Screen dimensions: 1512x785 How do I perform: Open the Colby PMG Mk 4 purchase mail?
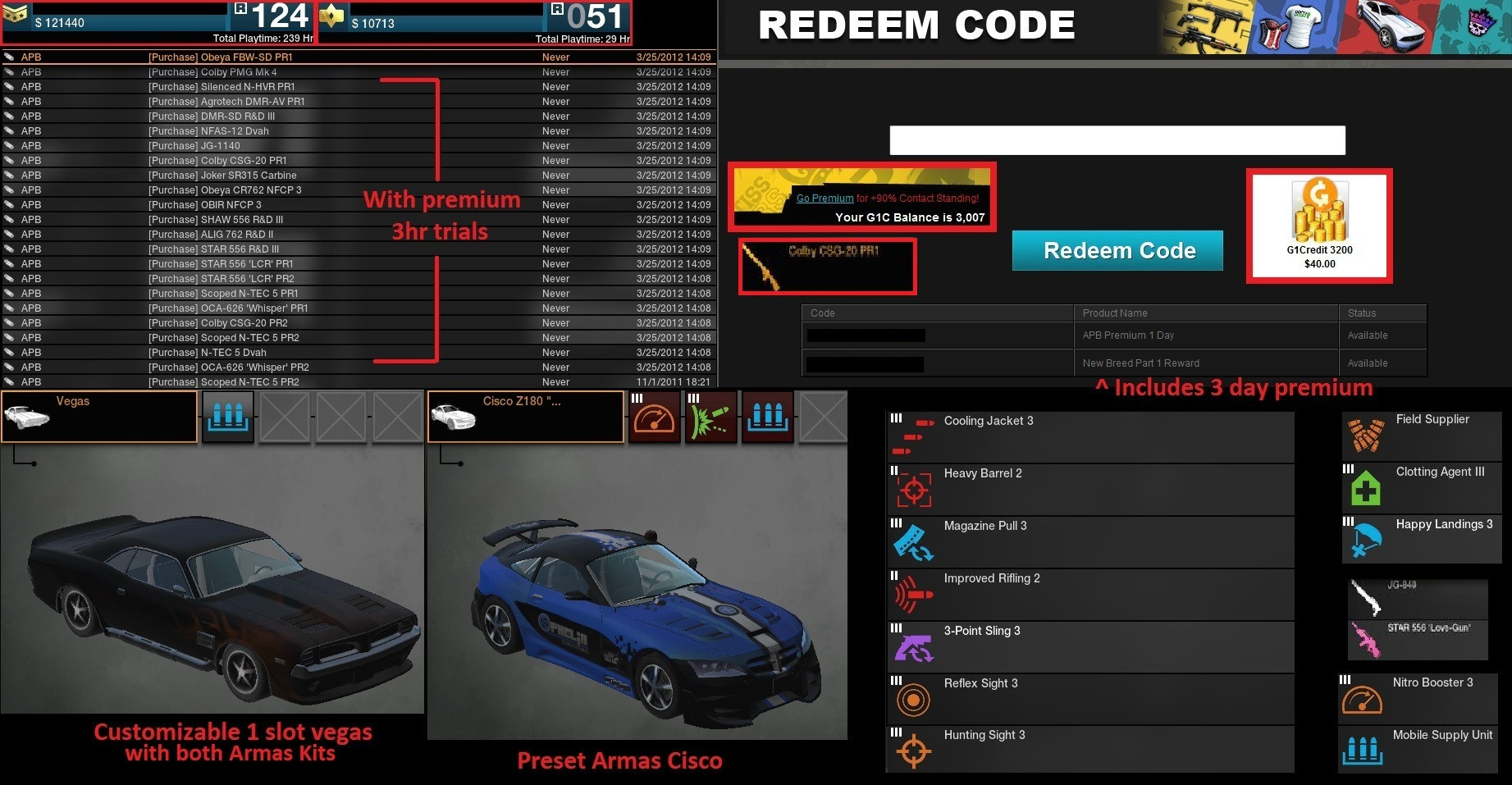(359, 71)
